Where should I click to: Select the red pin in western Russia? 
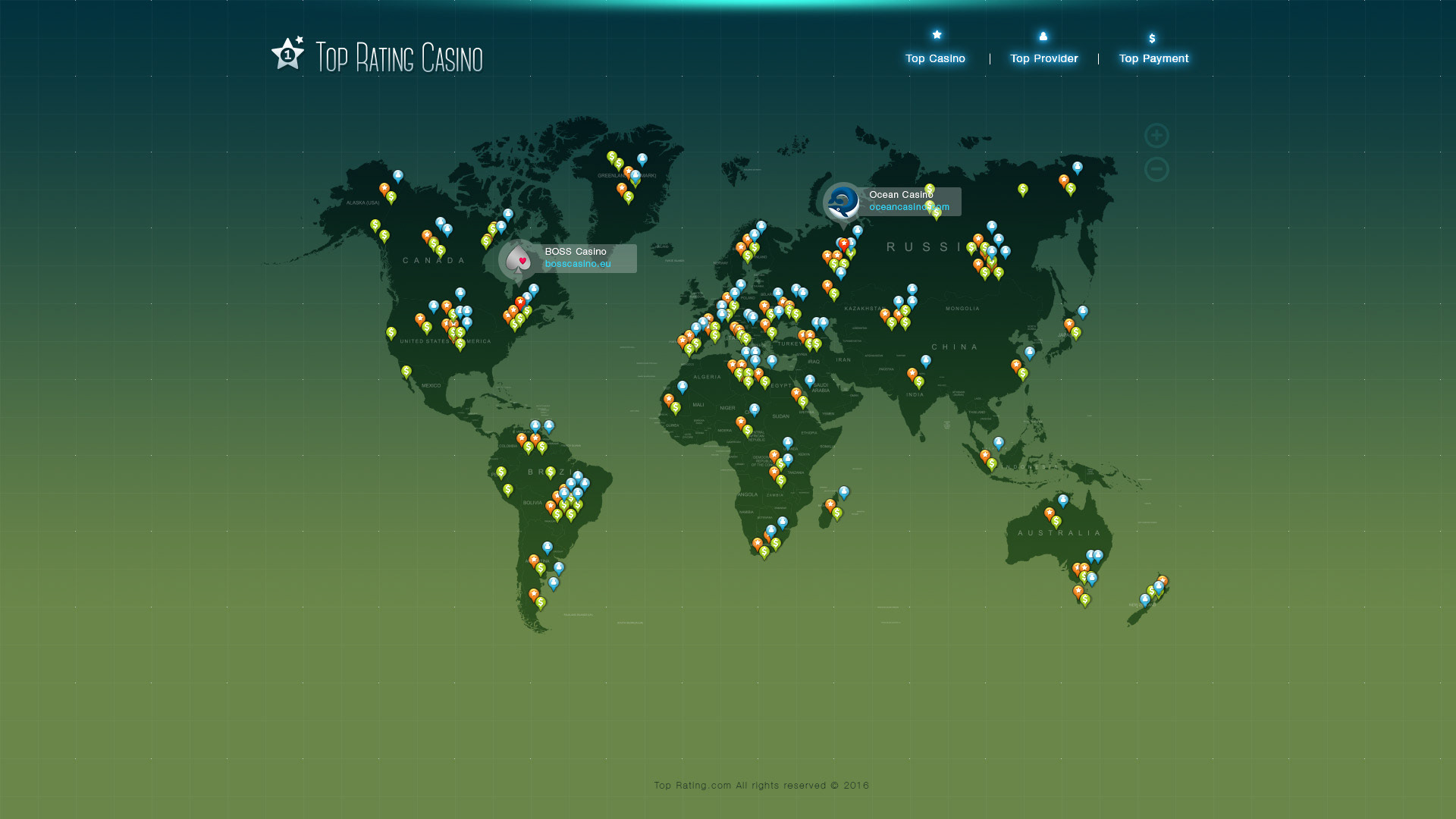844,244
